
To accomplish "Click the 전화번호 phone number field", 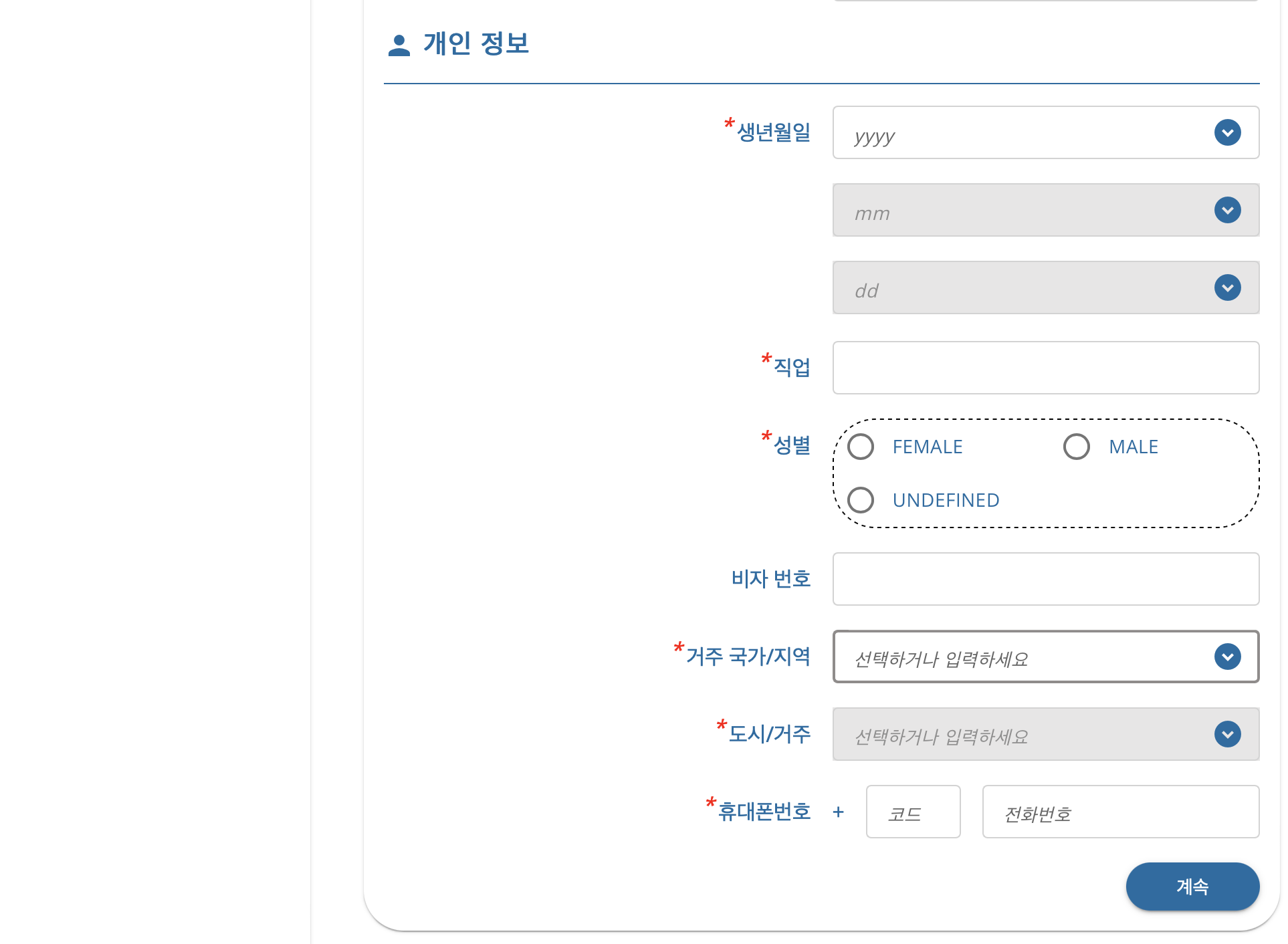I will click(x=1120, y=812).
